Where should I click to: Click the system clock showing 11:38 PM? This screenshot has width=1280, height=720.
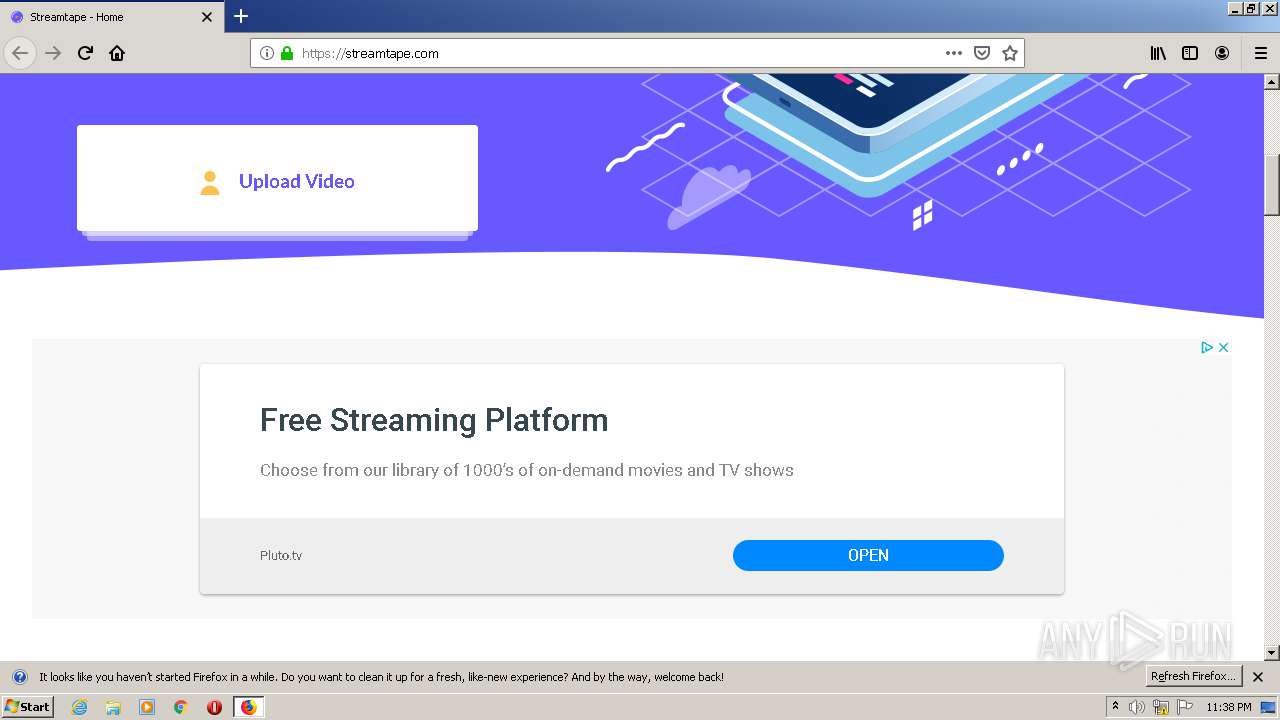click(x=1229, y=707)
